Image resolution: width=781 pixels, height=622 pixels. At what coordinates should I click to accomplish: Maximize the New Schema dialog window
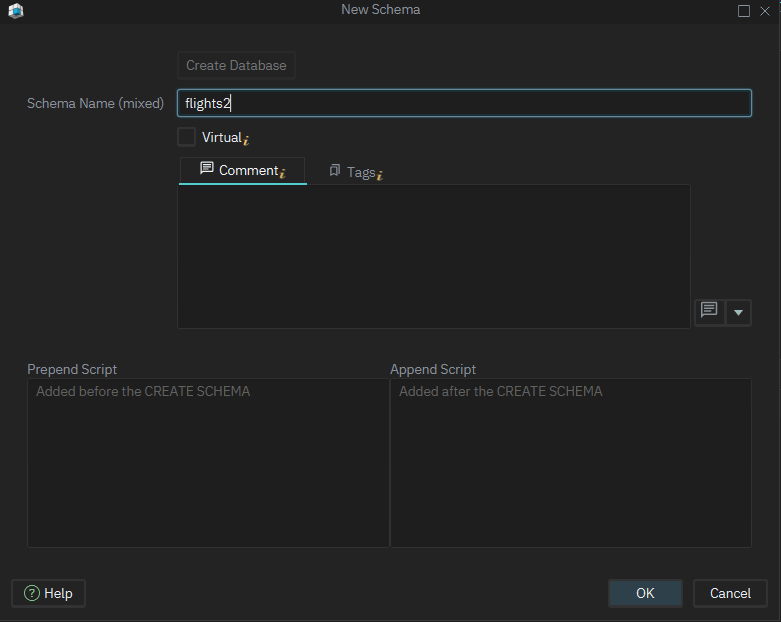point(744,11)
